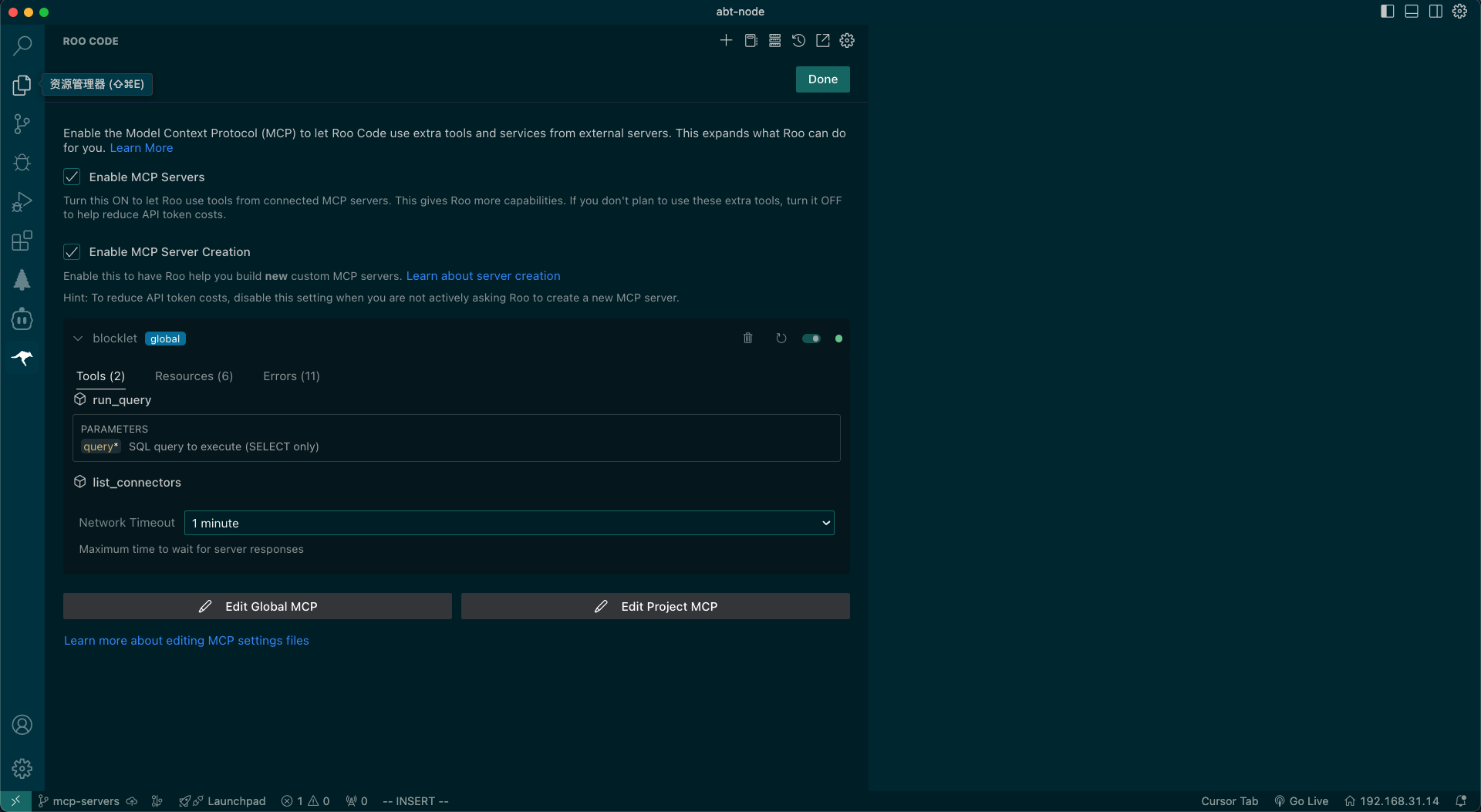
Task: Open the Extensions view icon
Action: coord(22,241)
